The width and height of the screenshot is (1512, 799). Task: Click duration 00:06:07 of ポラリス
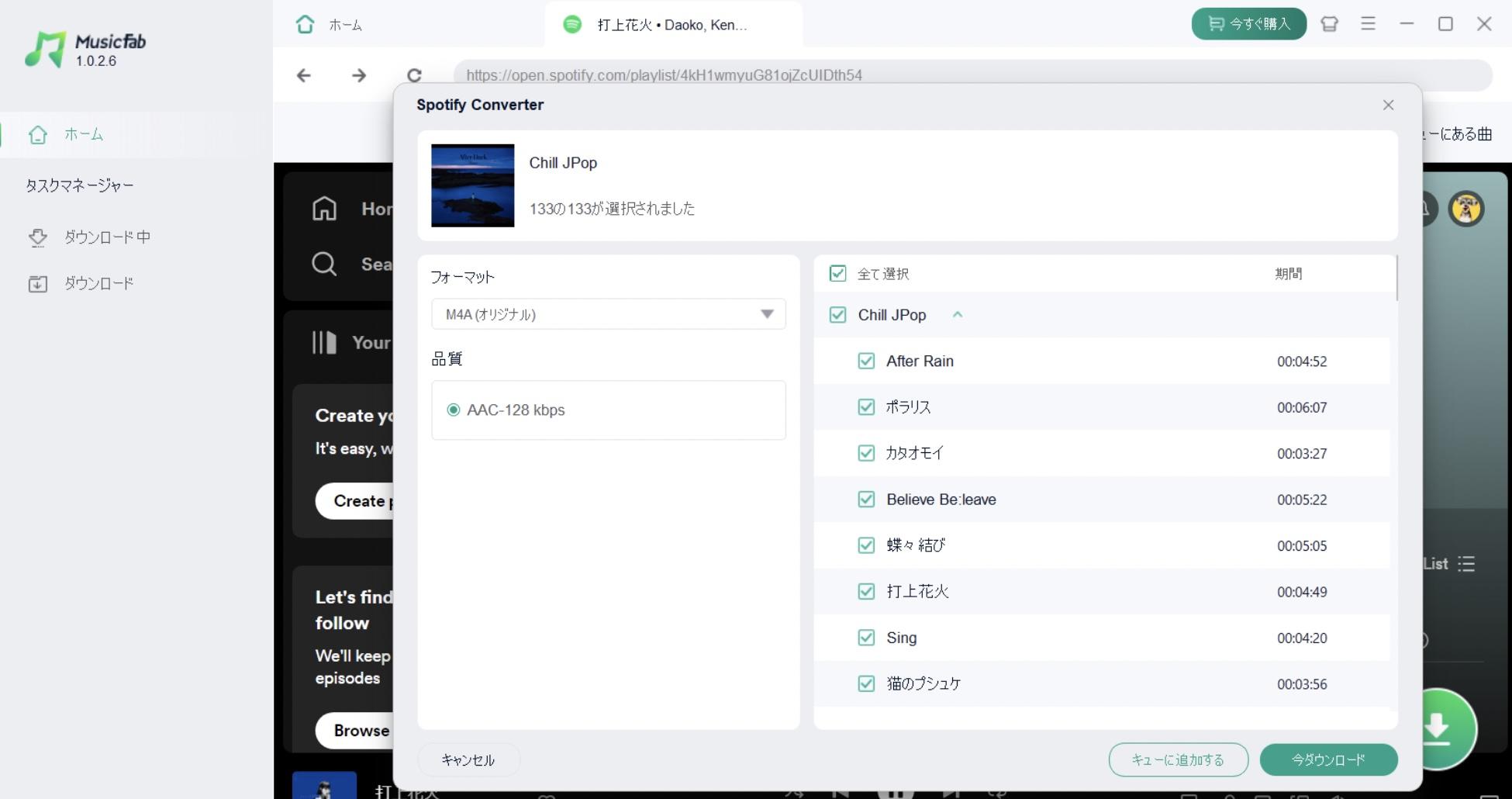click(x=1302, y=407)
